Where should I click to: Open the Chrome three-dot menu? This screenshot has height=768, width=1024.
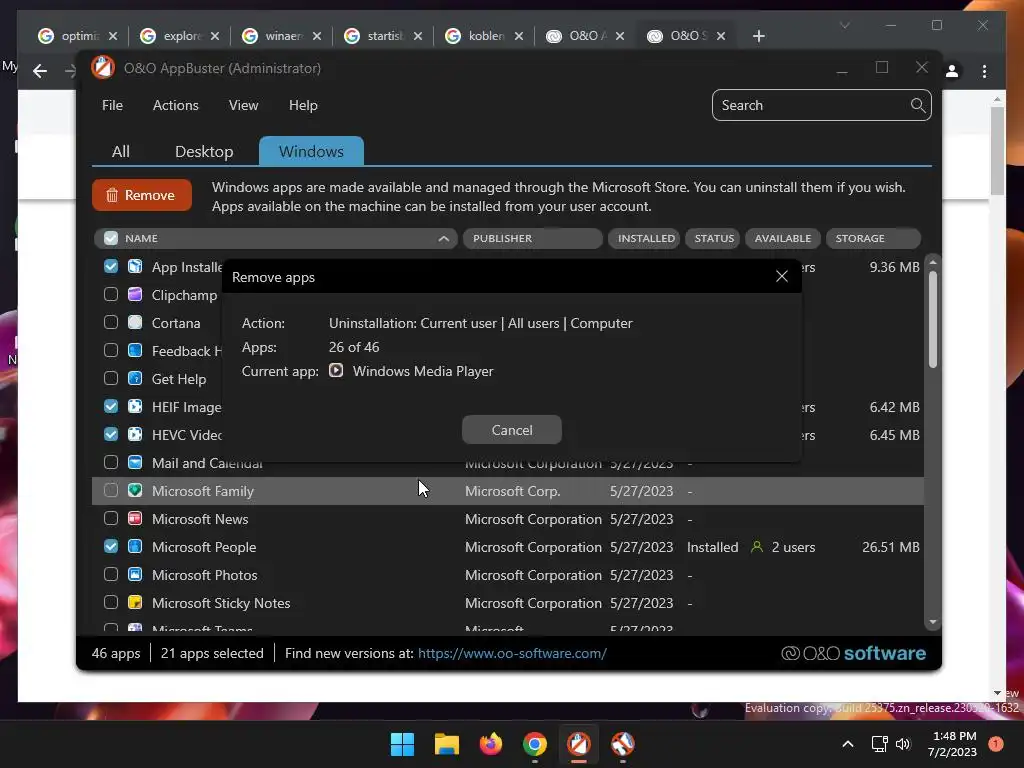(984, 71)
